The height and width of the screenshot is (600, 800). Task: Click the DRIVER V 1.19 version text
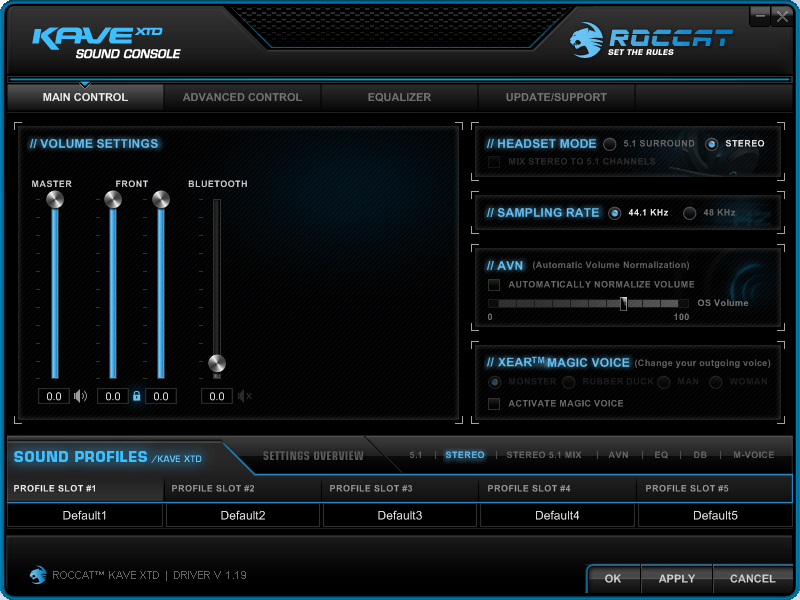click(210, 575)
